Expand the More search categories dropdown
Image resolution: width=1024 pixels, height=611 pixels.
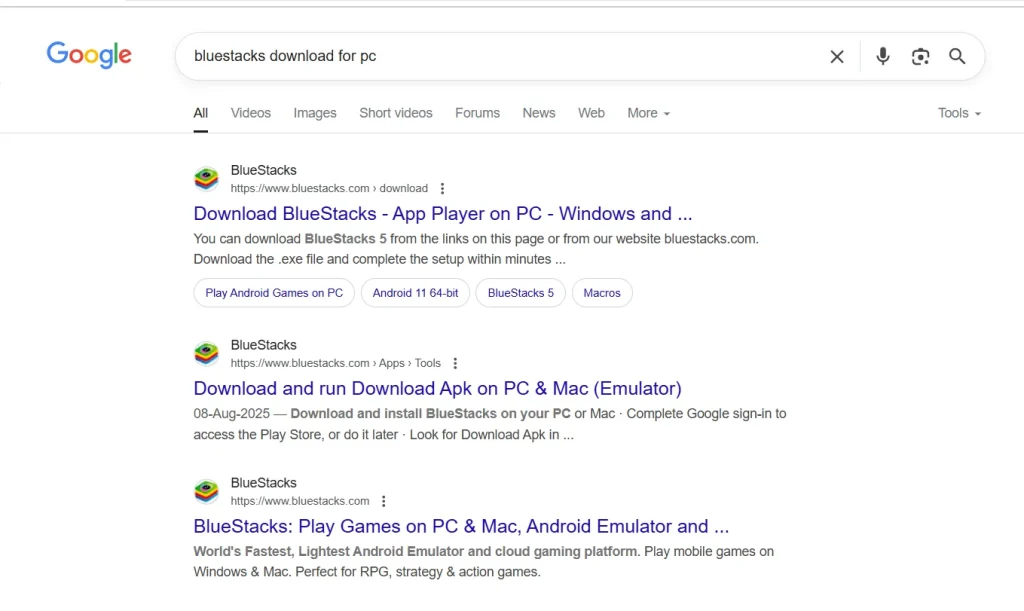pyautogui.click(x=648, y=113)
